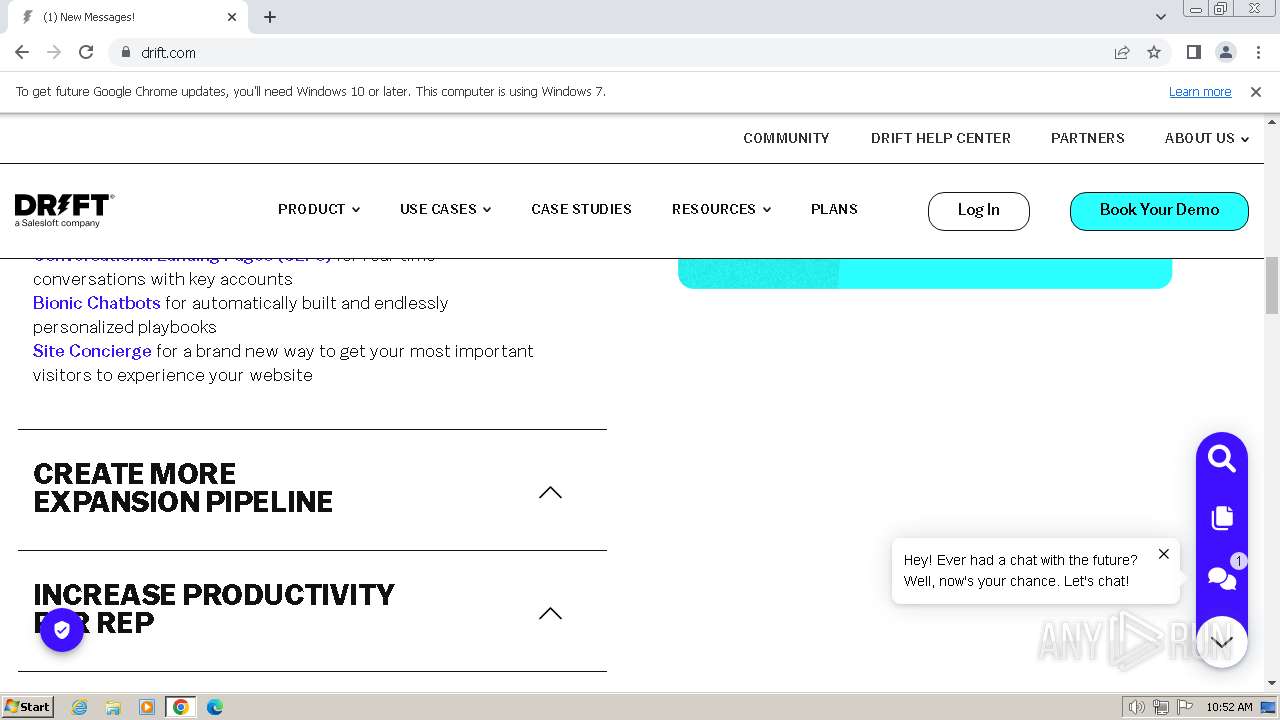1280x720 pixels.
Task: Bookmark this tab star icon
Action: click(1154, 52)
